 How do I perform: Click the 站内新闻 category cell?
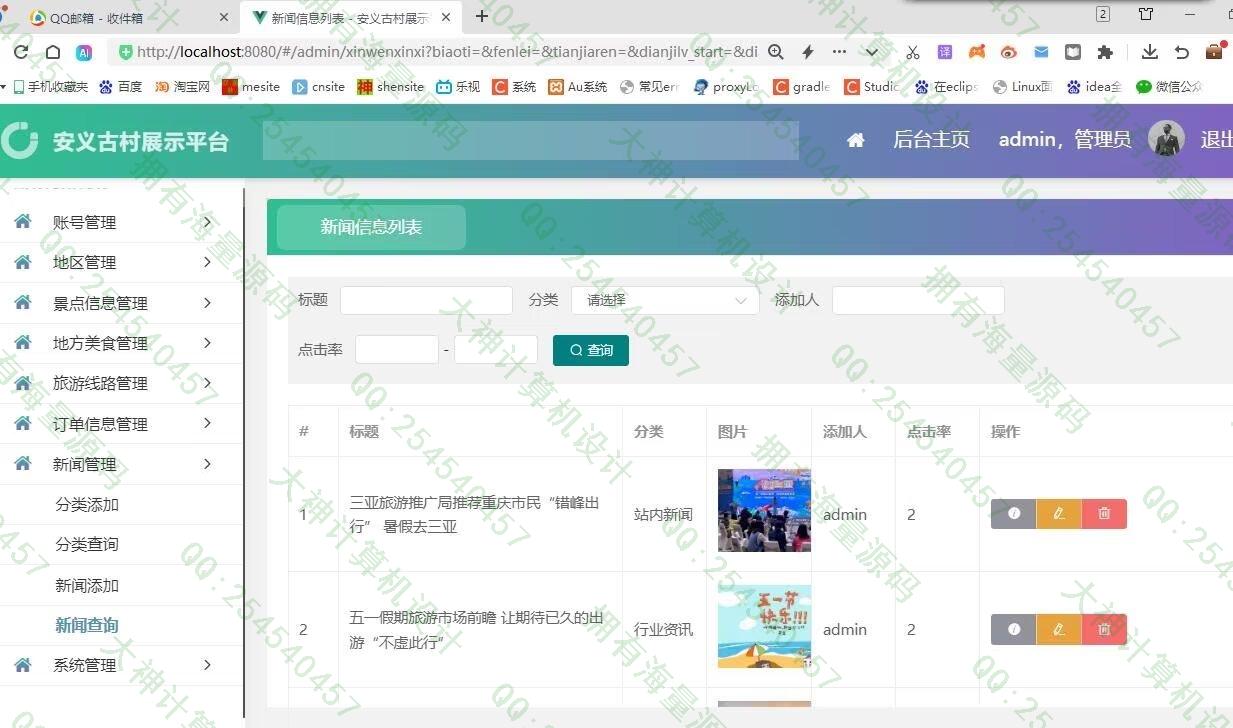663,514
